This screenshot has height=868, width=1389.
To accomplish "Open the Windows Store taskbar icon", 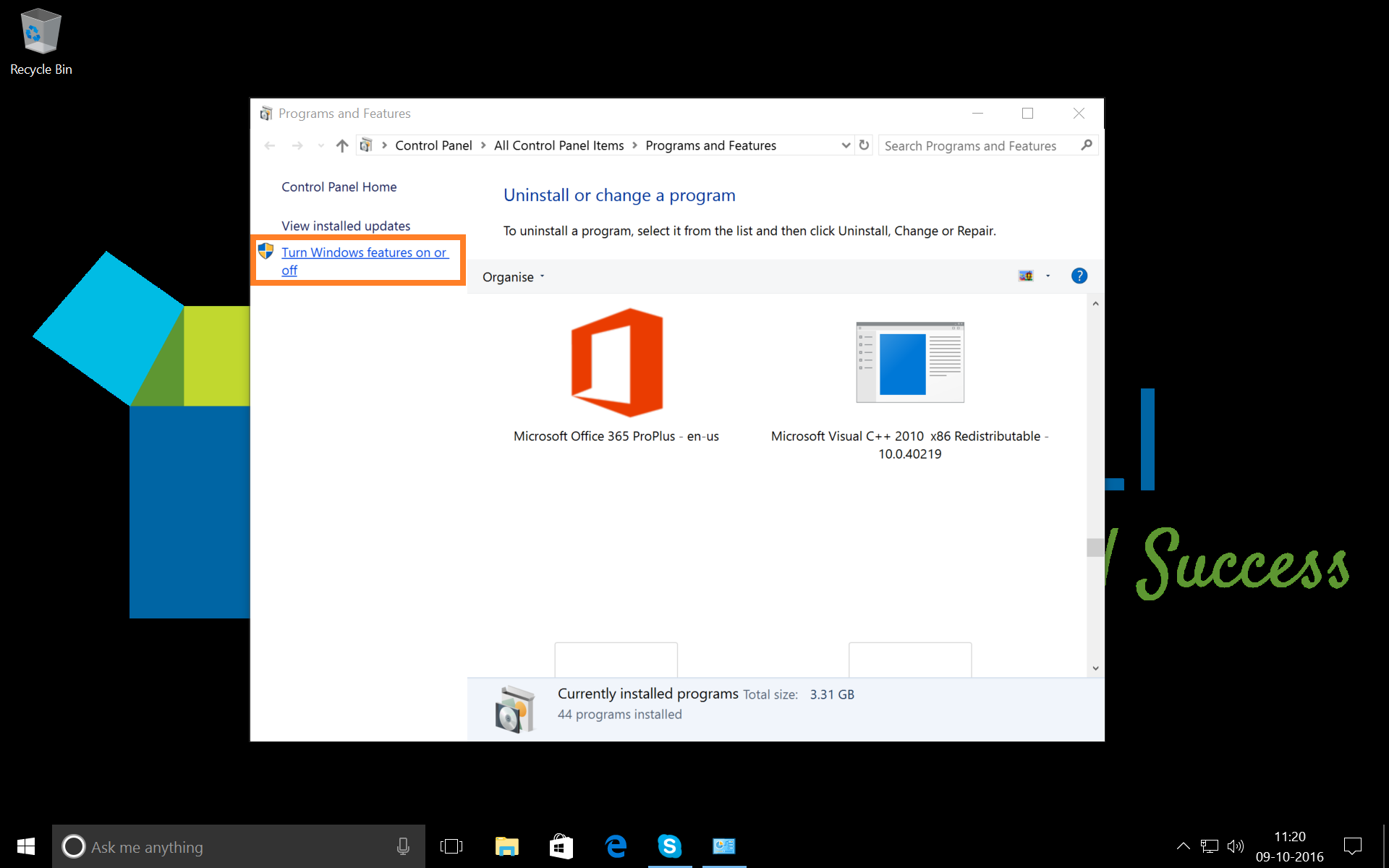I will point(561,846).
